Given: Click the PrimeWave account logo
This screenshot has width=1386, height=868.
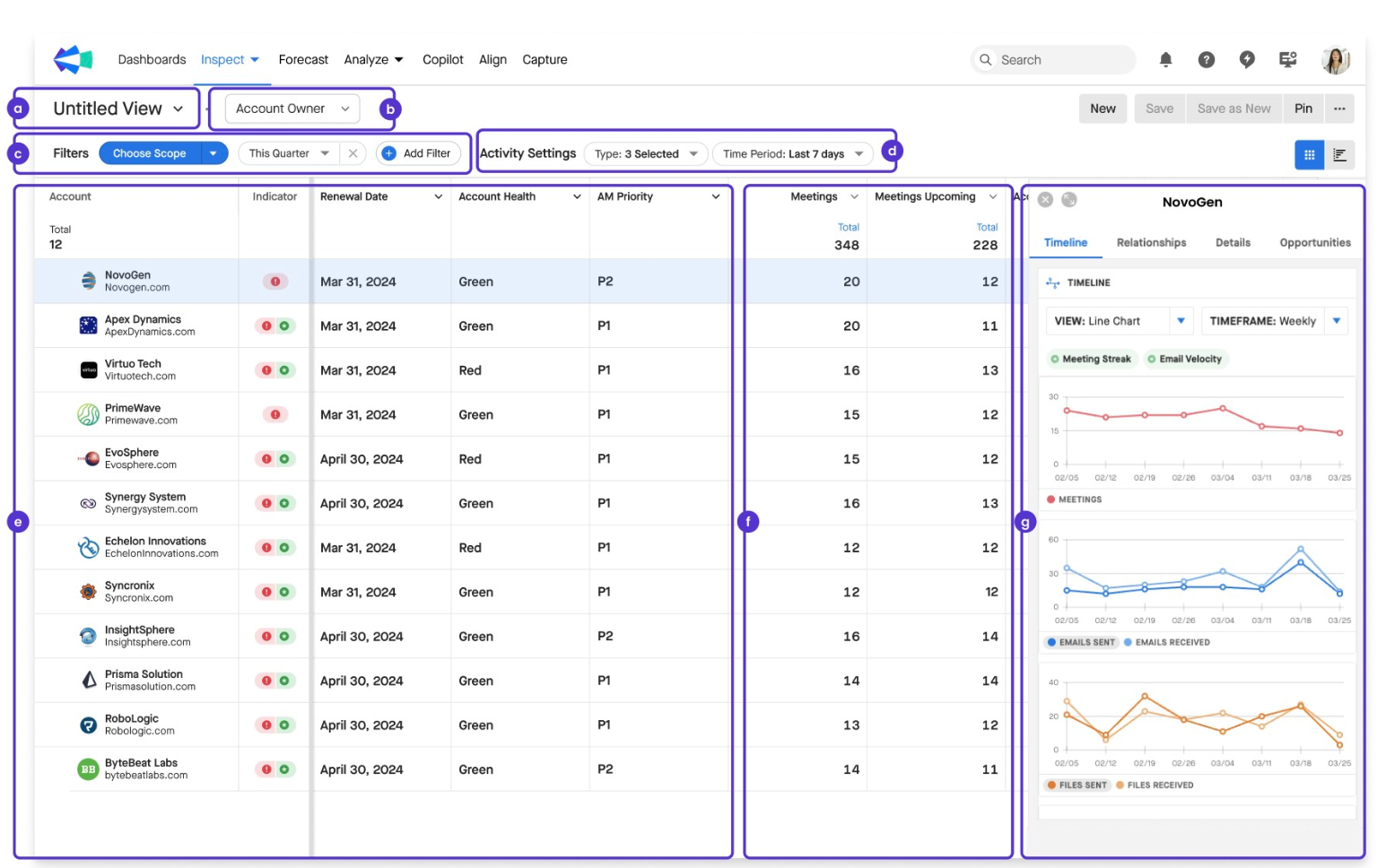Looking at the screenshot, I should coord(88,414).
